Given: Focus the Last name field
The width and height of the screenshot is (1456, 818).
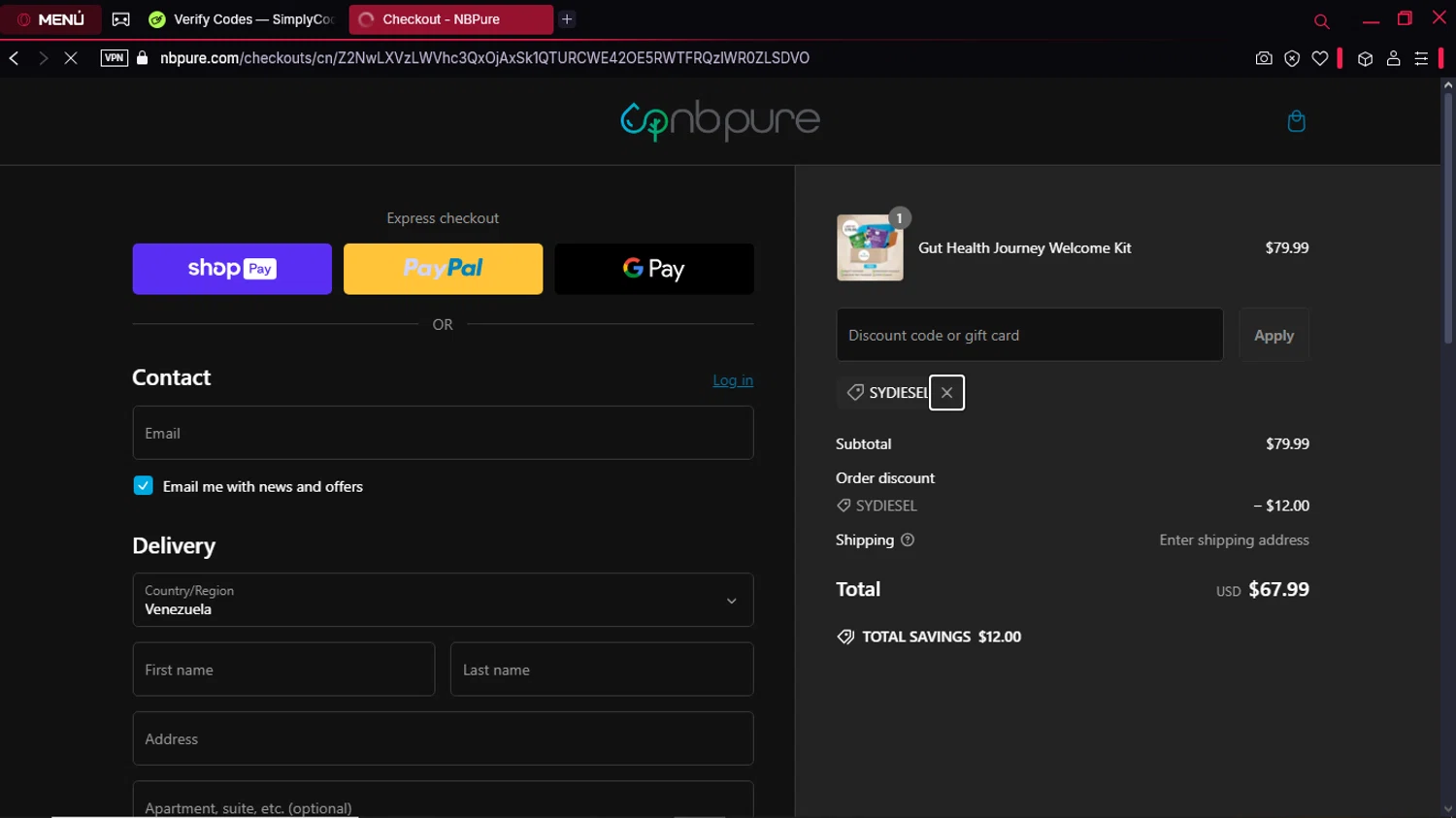Looking at the screenshot, I should pyautogui.click(x=602, y=670).
